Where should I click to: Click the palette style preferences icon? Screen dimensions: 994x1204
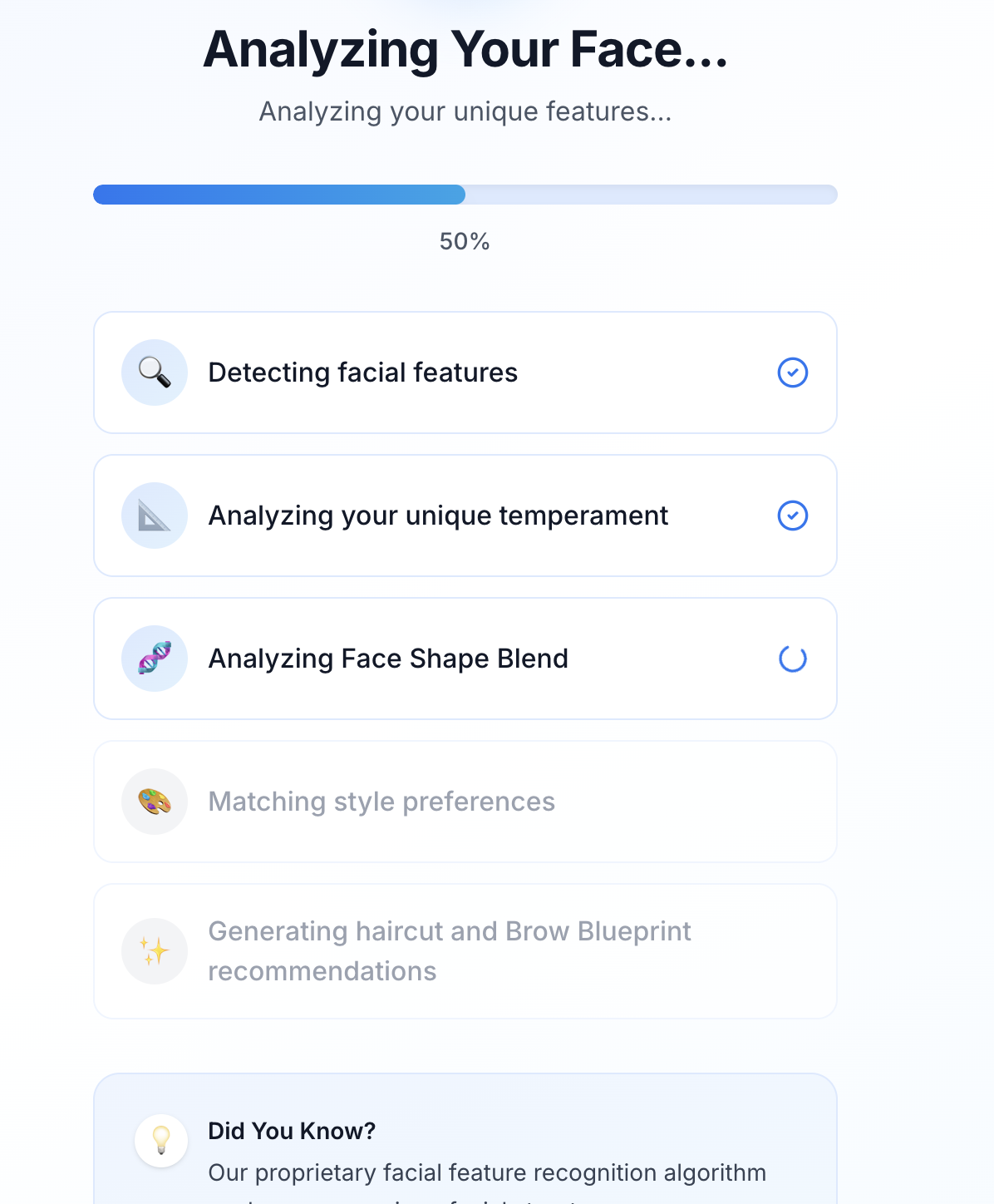(x=155, y=802)
